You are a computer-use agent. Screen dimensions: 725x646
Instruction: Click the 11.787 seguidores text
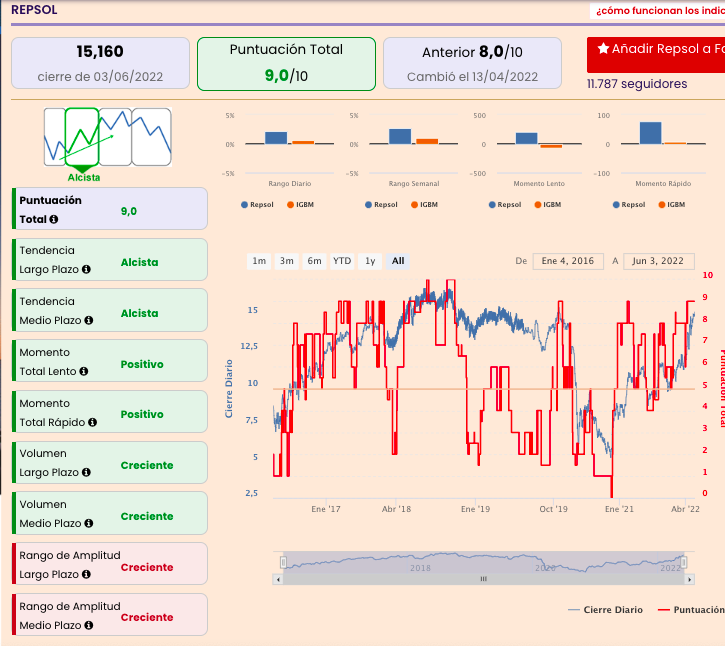(637, 84)
